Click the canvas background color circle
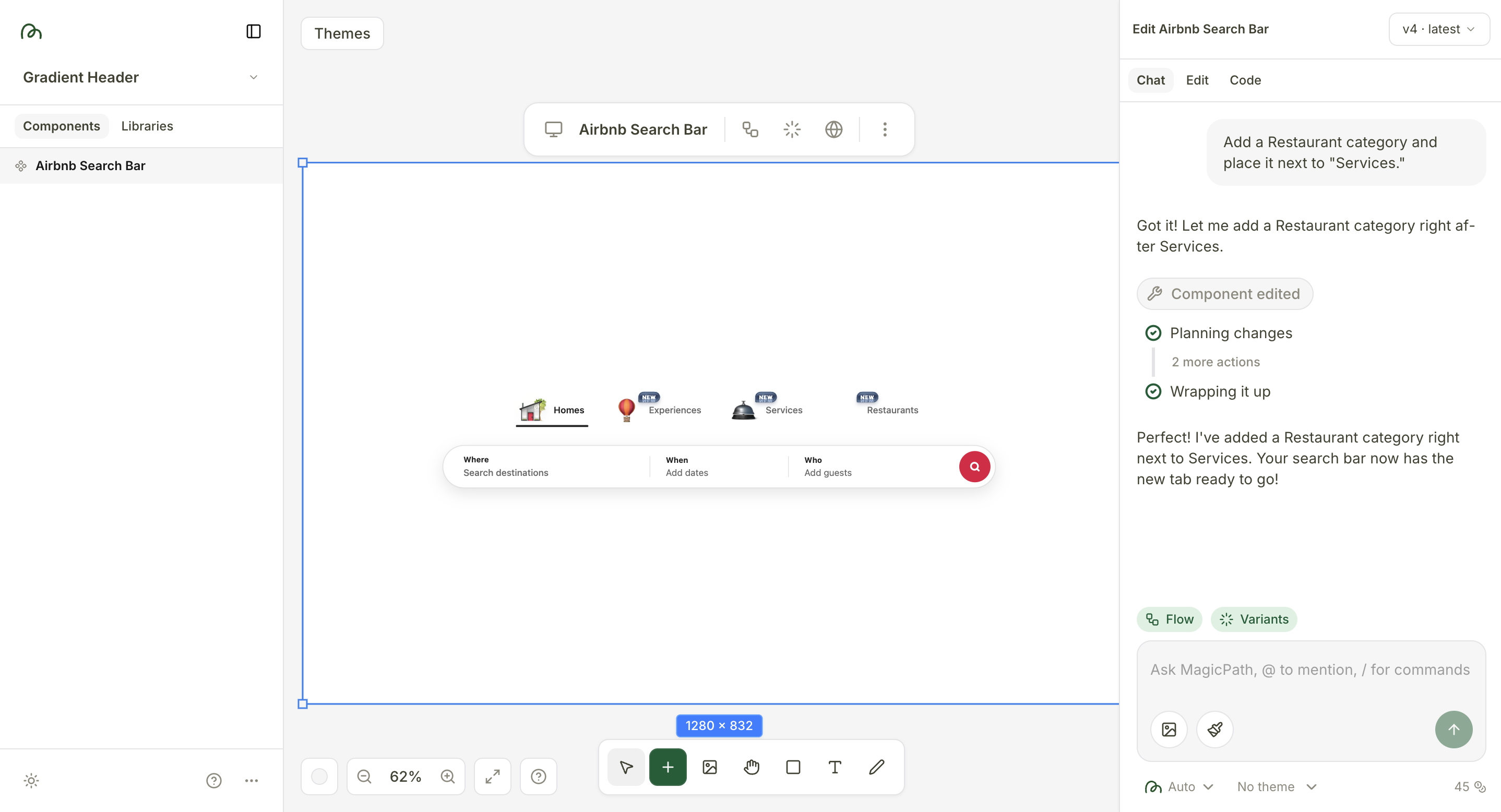 [x=319, y=777]
